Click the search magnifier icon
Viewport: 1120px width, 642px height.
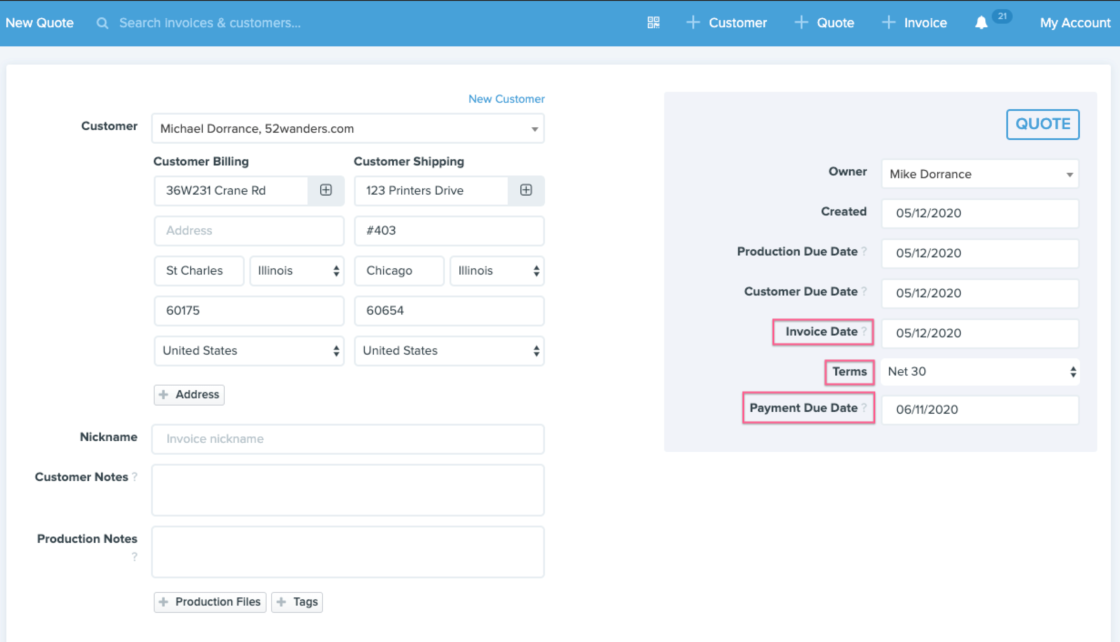click(101, 22)
